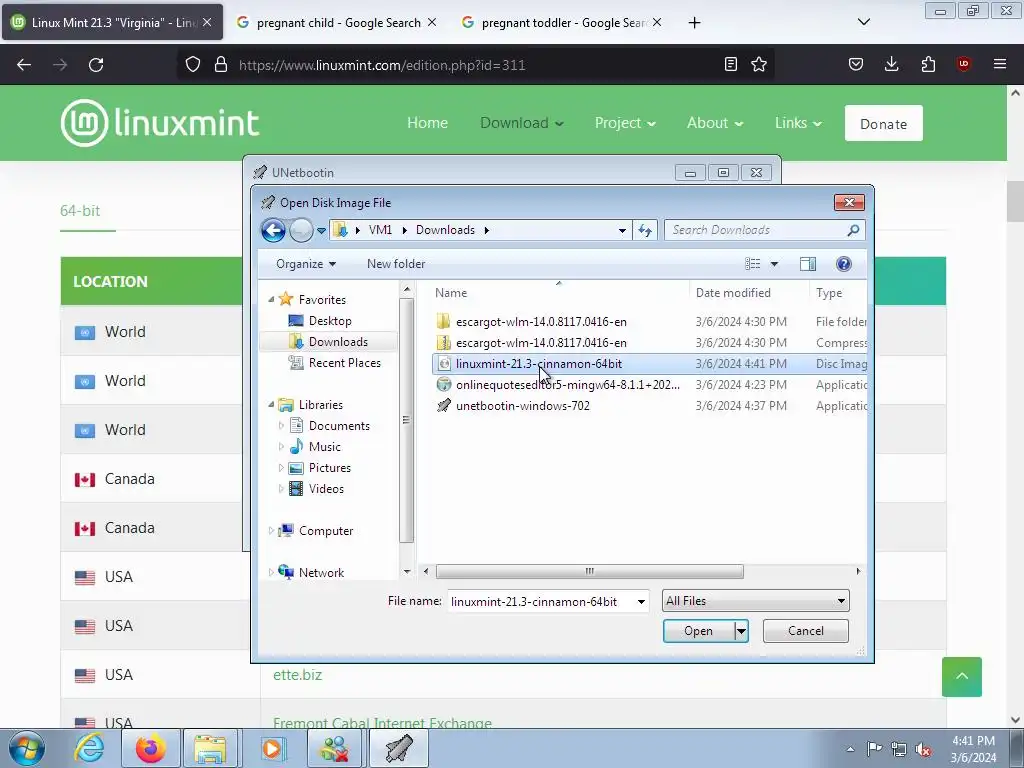Open the Download menu on linuxmint site
This screenshot has height=768, width=1024.
[x=521, y=123]
